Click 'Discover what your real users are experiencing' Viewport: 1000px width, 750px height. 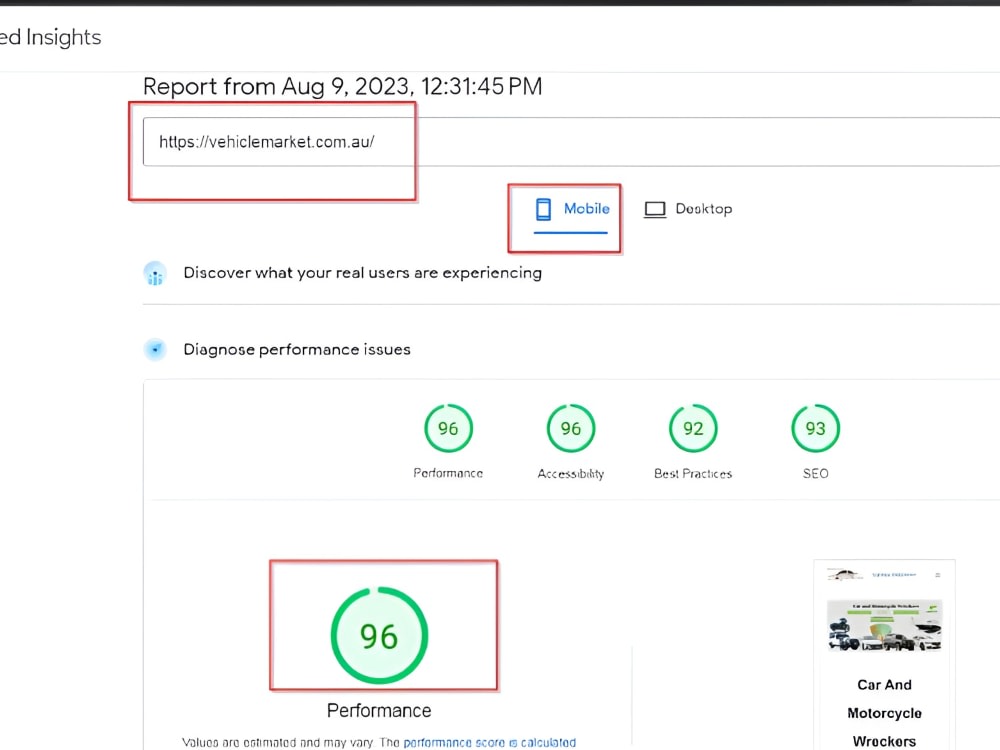[x=362, y=273]
